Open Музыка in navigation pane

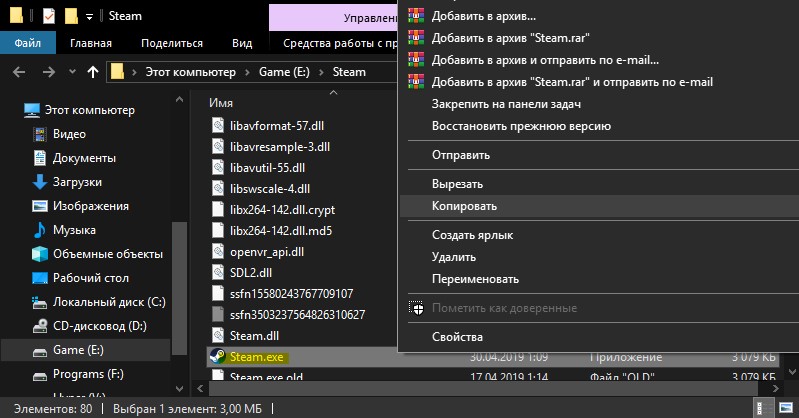(74, 230)
